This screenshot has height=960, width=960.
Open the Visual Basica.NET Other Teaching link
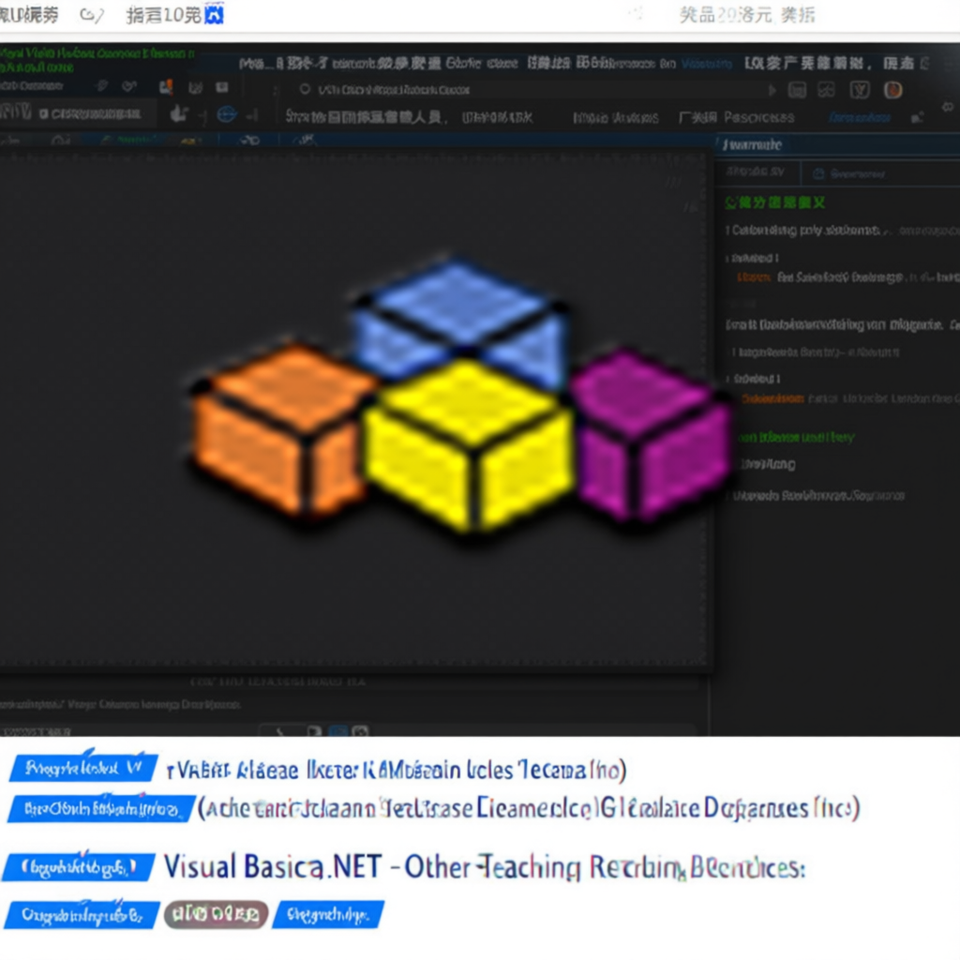pyautogui.click(x=484, y=867)
